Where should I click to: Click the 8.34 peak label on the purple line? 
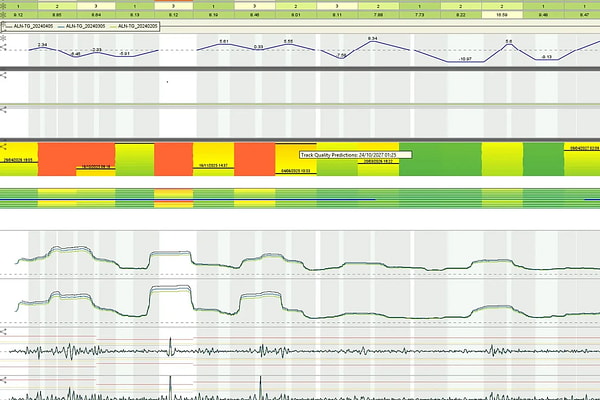[x=372, y=38]
